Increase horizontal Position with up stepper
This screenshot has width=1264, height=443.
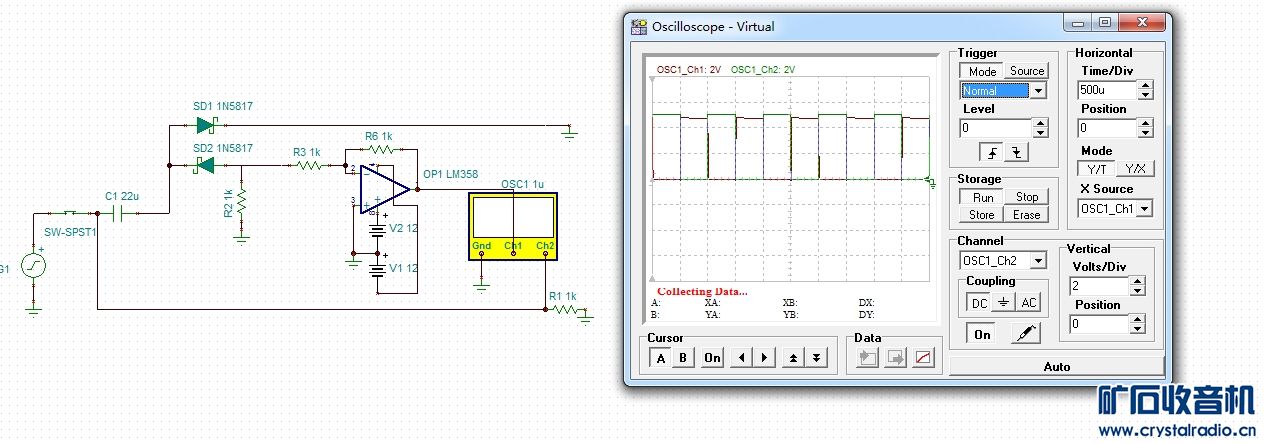(1145, 123)
